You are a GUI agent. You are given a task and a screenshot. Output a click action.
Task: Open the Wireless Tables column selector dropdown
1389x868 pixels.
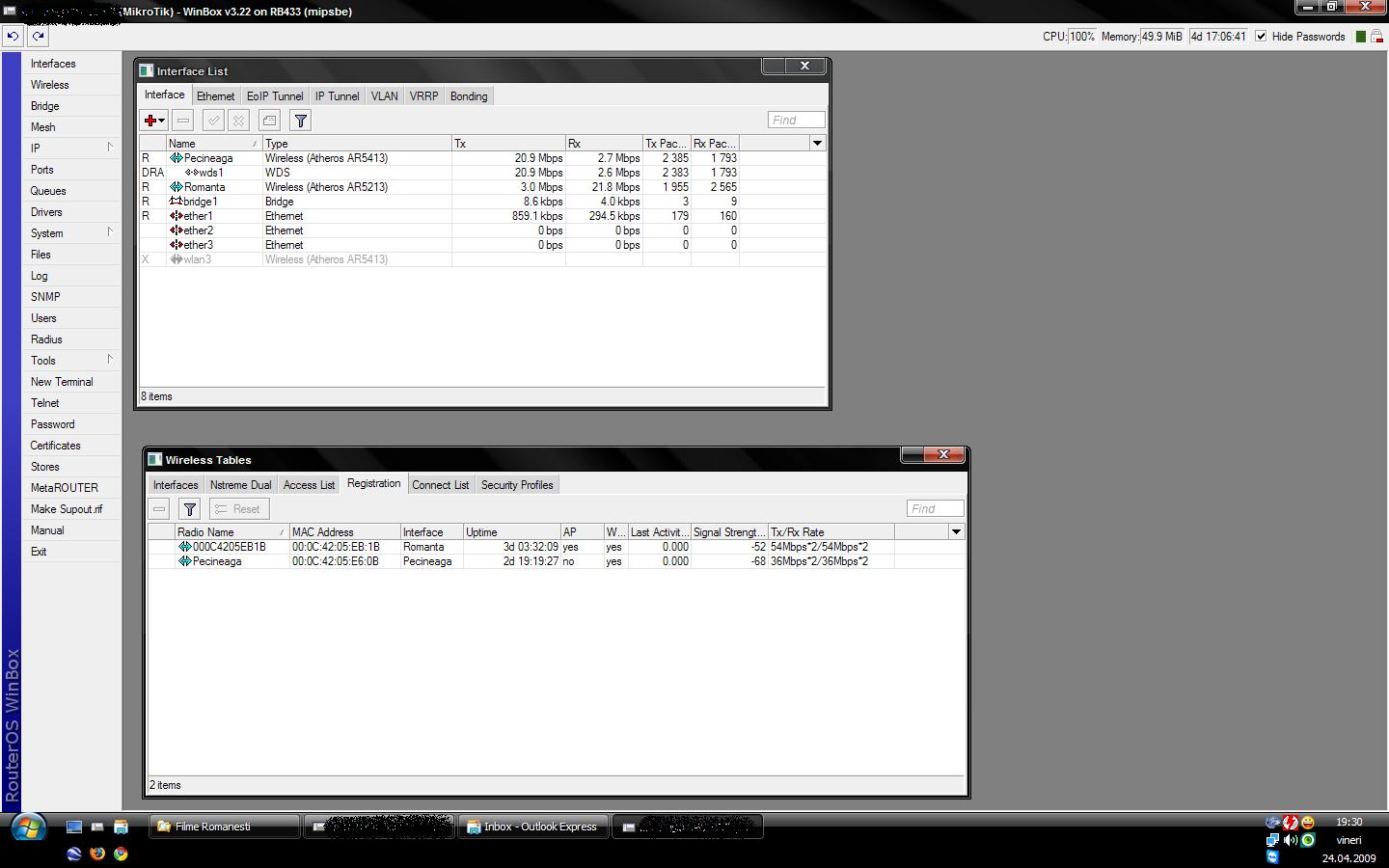(956, 532)
